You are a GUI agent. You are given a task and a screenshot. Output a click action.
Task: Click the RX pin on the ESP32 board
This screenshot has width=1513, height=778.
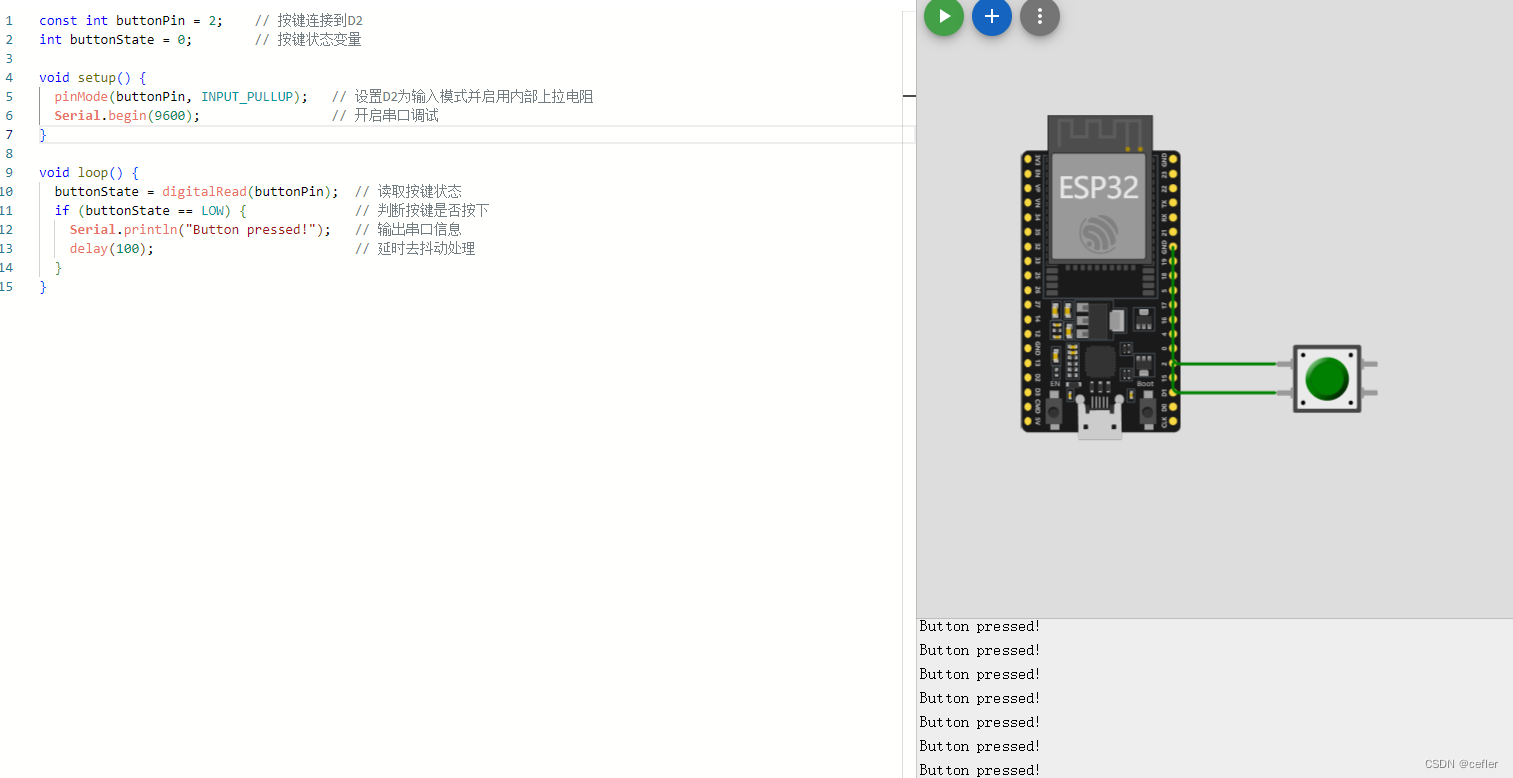click(1173, 217)
